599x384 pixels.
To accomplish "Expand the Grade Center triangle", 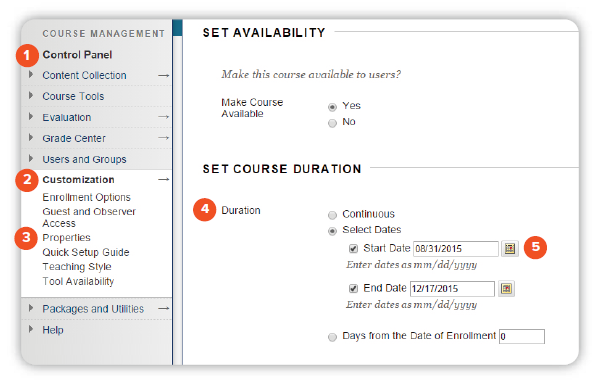I will pos(31,137).
